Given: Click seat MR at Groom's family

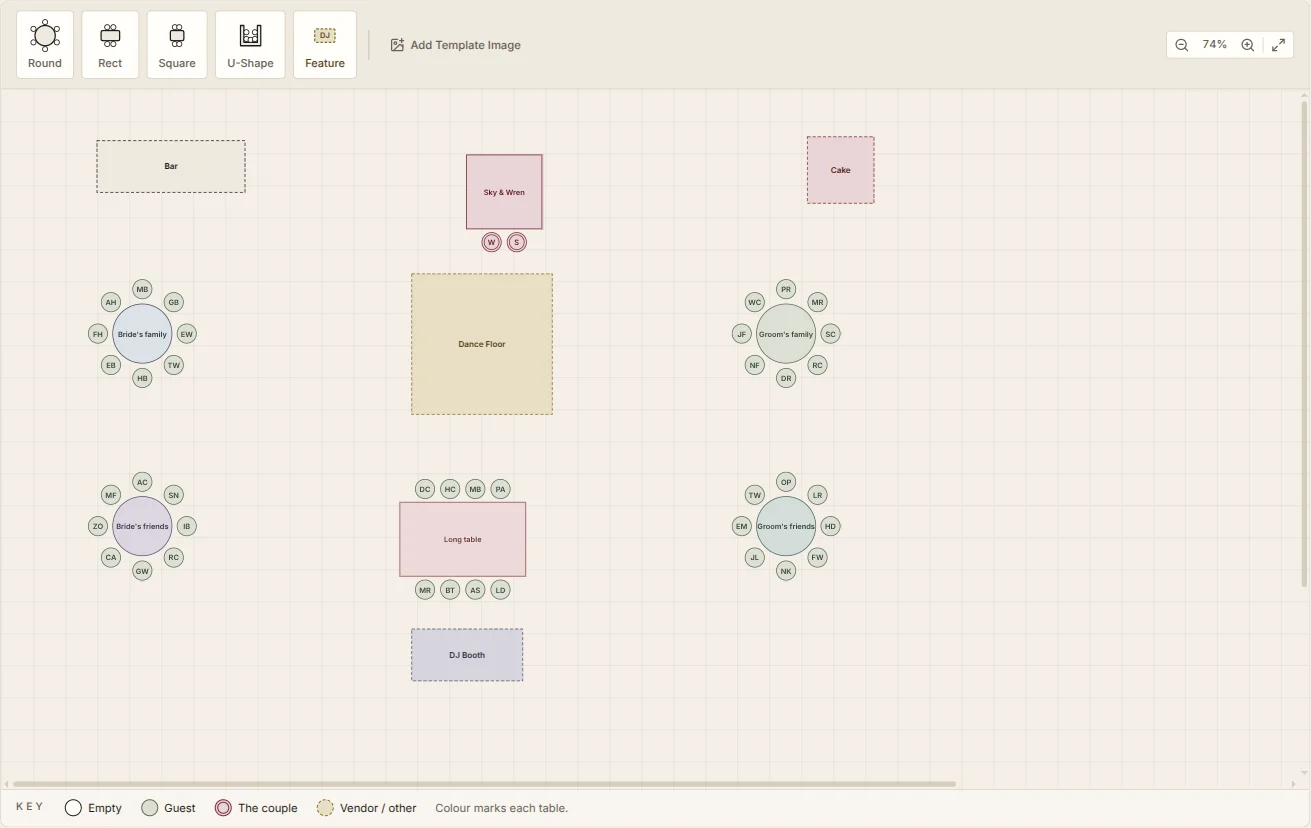Looking at the screenshot, I should (818, 302).
